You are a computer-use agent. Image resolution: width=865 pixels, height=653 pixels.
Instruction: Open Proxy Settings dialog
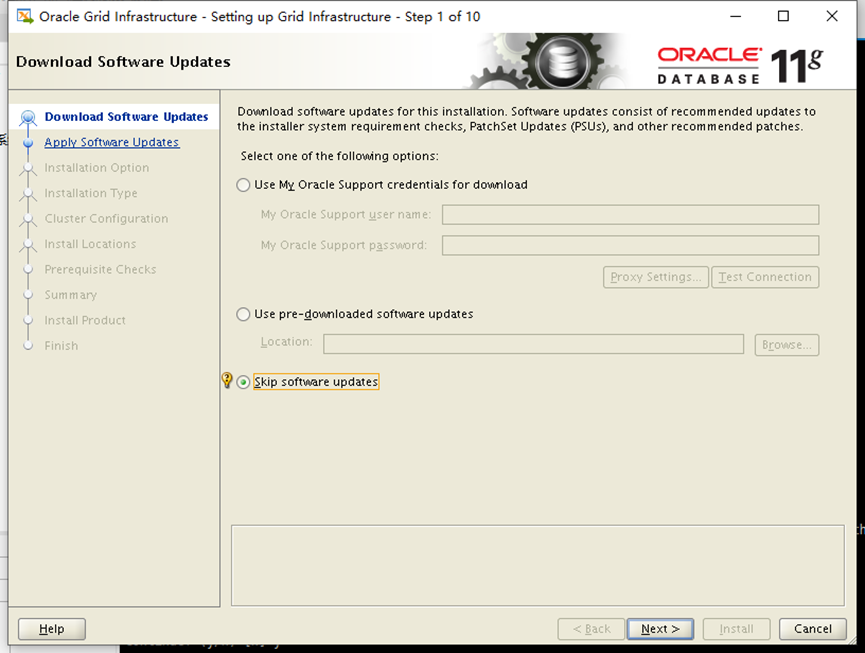(x=656, y=277)
